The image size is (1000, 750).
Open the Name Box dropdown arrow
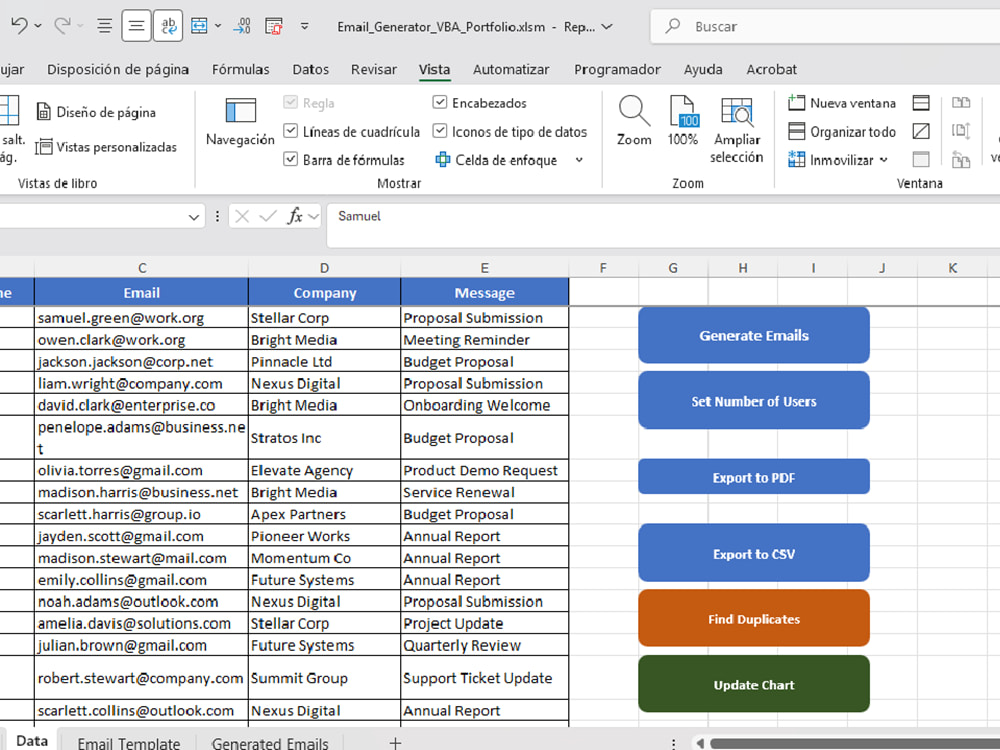(x=194, y=217)
